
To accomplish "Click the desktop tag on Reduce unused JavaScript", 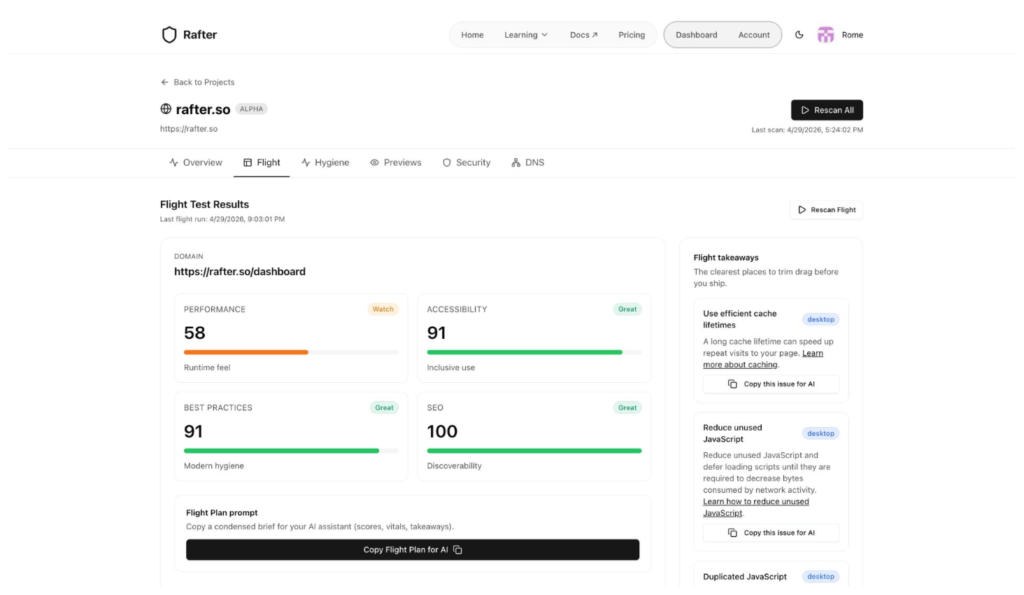I will tap(820, 434).
